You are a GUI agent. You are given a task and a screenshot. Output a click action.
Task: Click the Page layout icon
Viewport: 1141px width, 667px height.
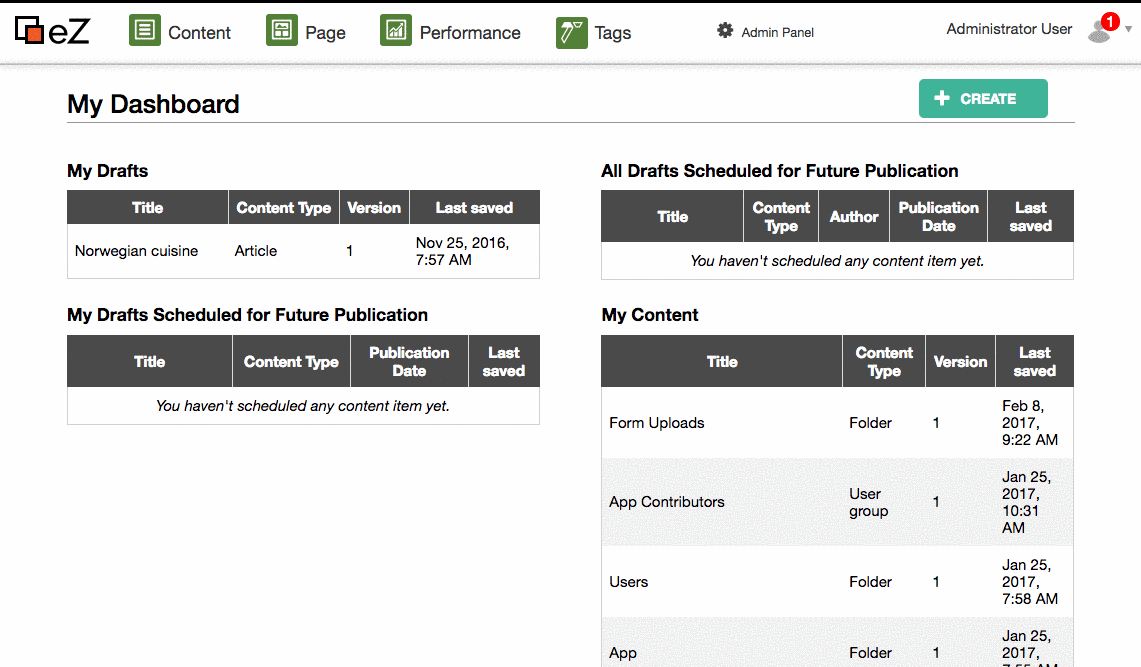click(282, 31)
